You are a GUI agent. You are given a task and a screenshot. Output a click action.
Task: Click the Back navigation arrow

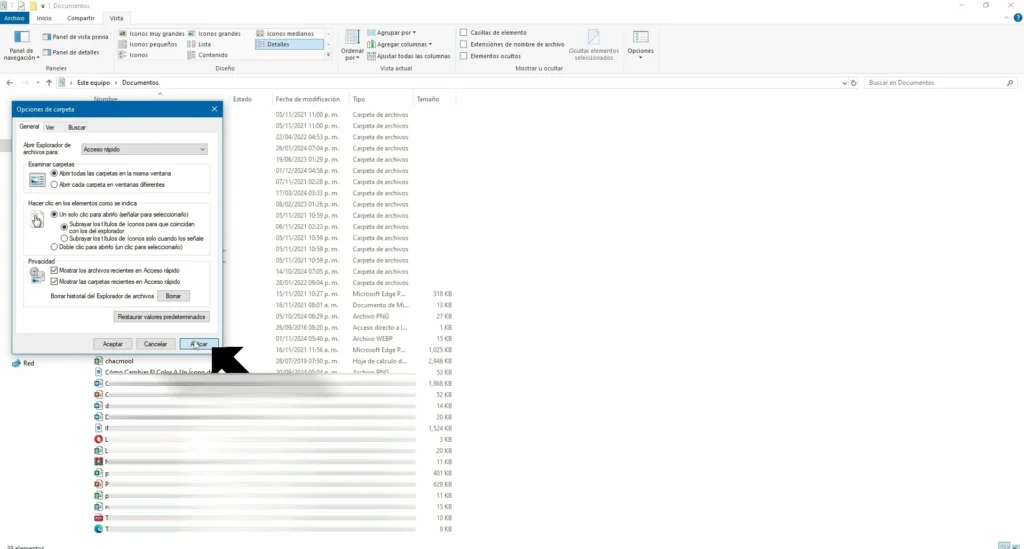pos(9,83)
